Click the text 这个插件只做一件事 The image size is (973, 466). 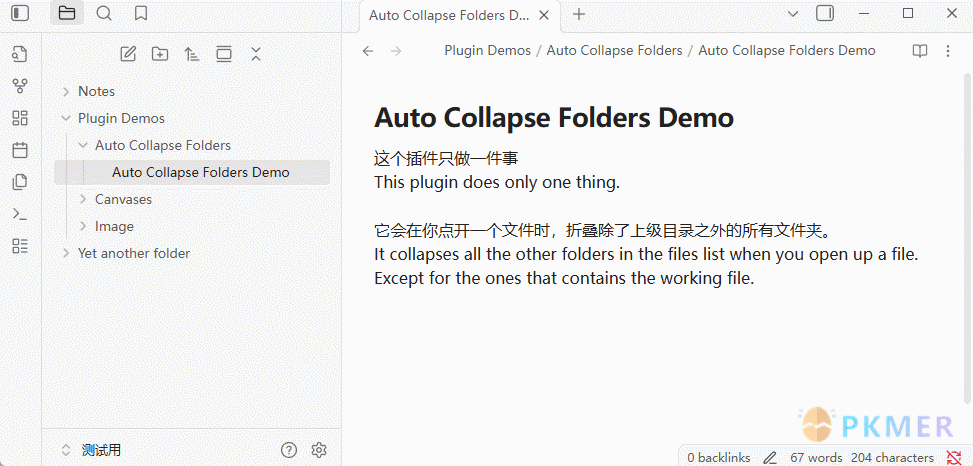(x=446, y=159)
